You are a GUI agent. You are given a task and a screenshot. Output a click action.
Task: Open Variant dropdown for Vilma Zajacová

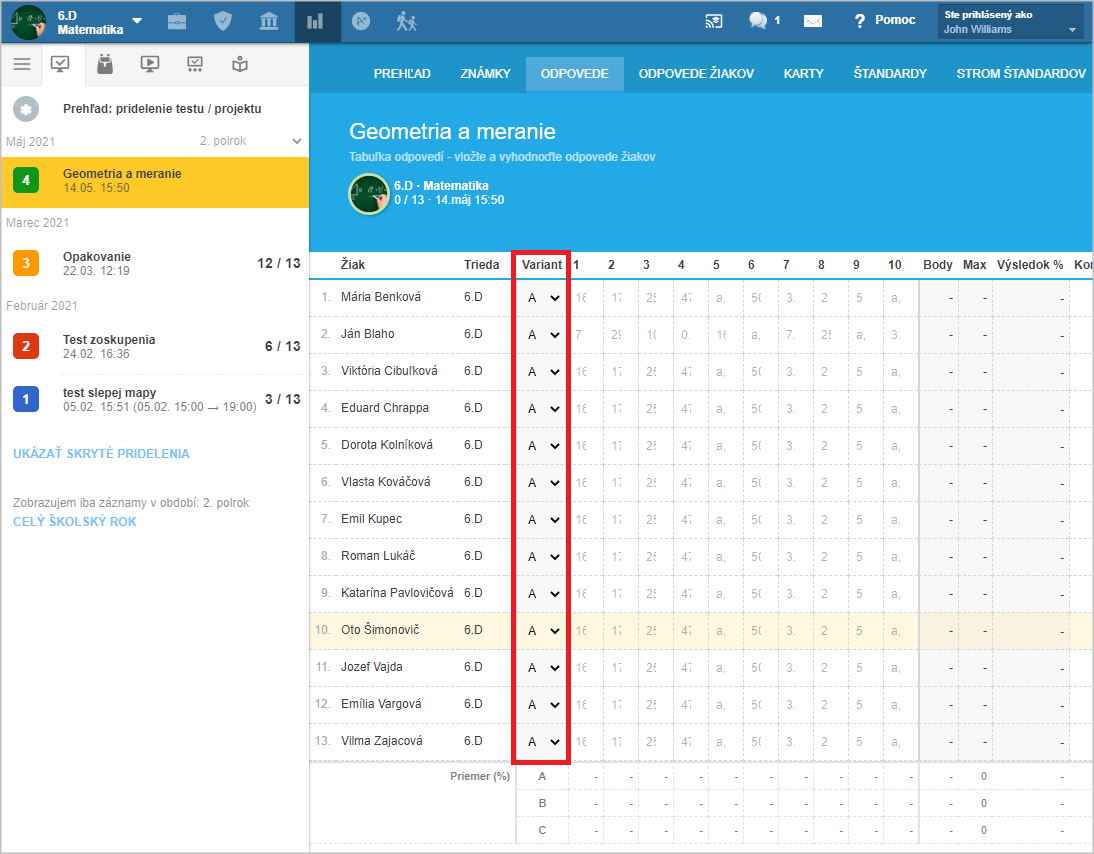click(x=544, y=742)
